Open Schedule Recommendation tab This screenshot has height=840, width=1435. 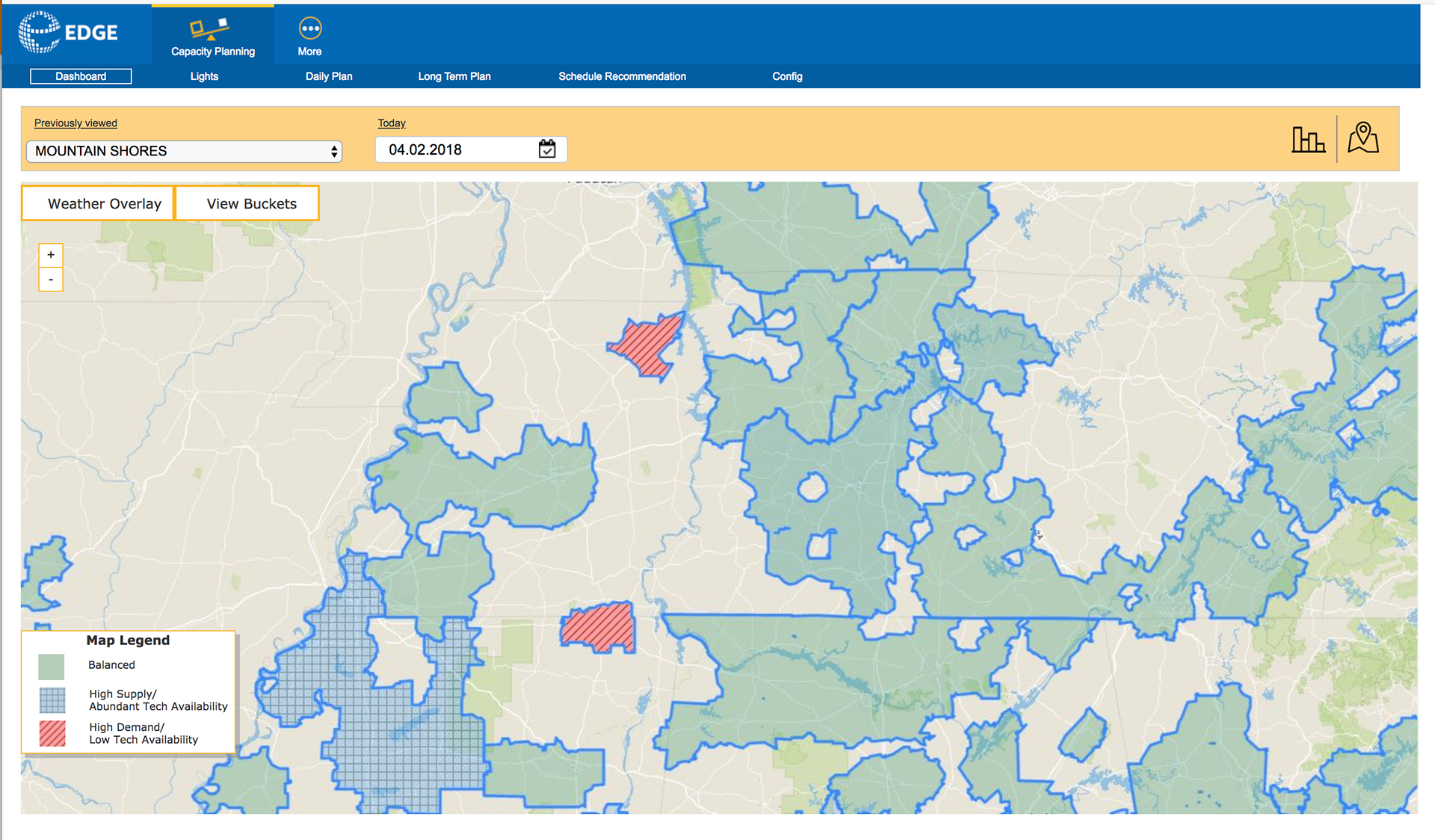pos(622,76)
